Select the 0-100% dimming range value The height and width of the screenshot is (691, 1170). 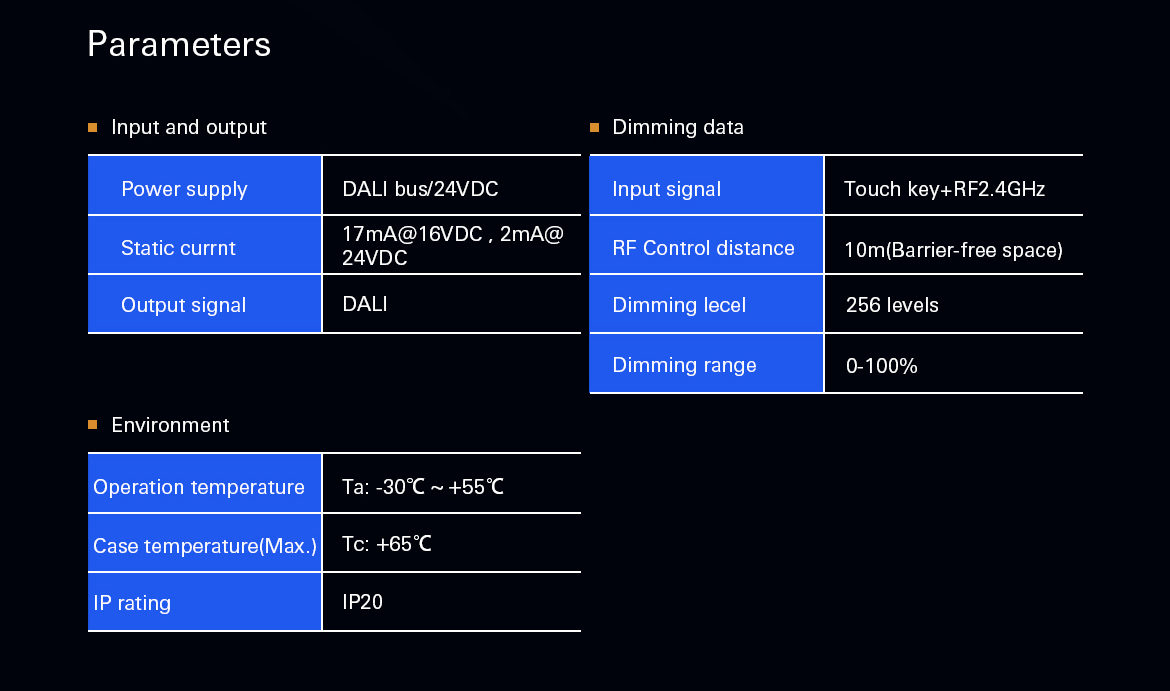(x=881, y=366)
